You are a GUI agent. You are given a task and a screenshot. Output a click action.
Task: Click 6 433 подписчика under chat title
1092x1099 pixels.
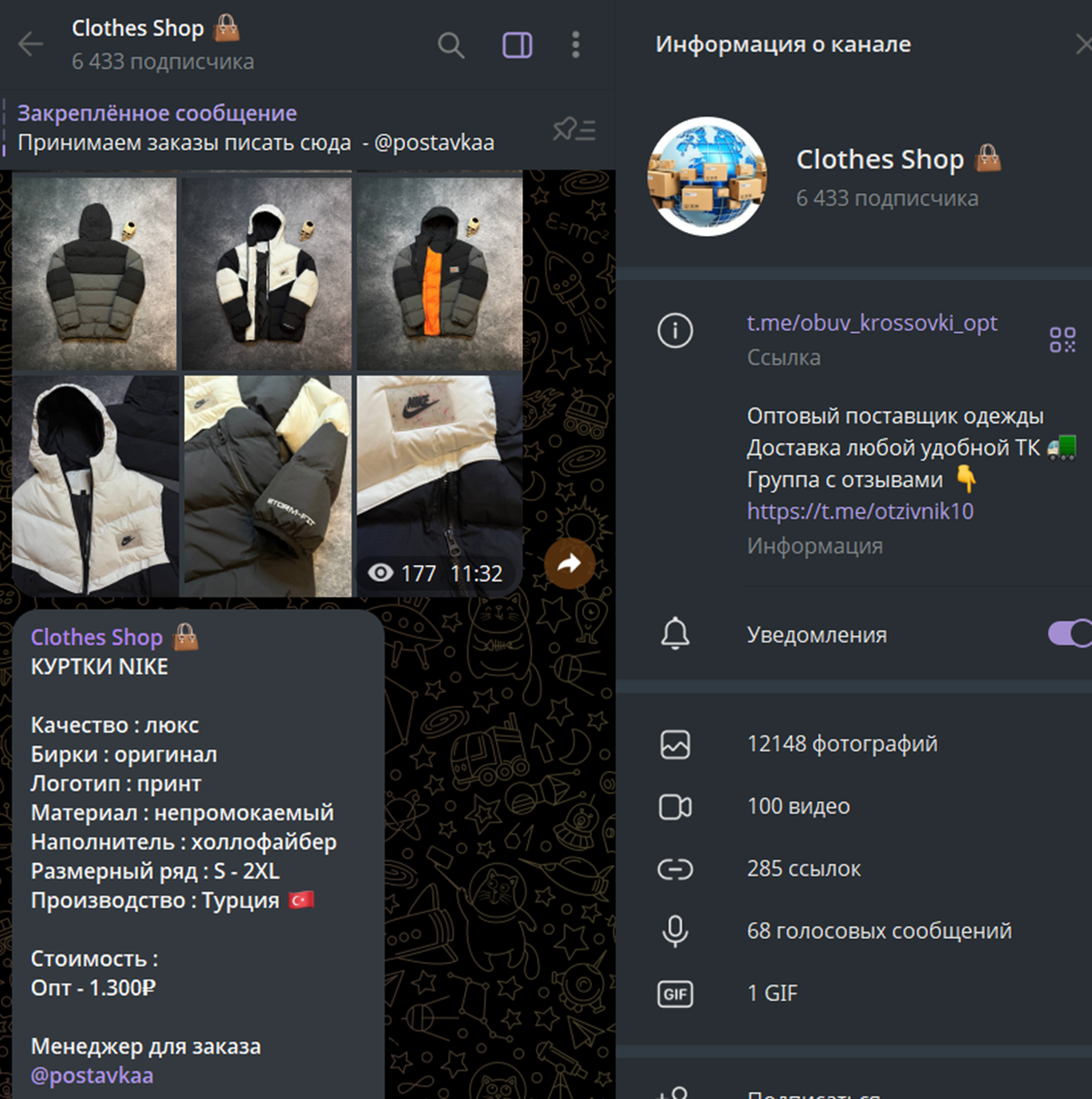(x=163, y=62)
